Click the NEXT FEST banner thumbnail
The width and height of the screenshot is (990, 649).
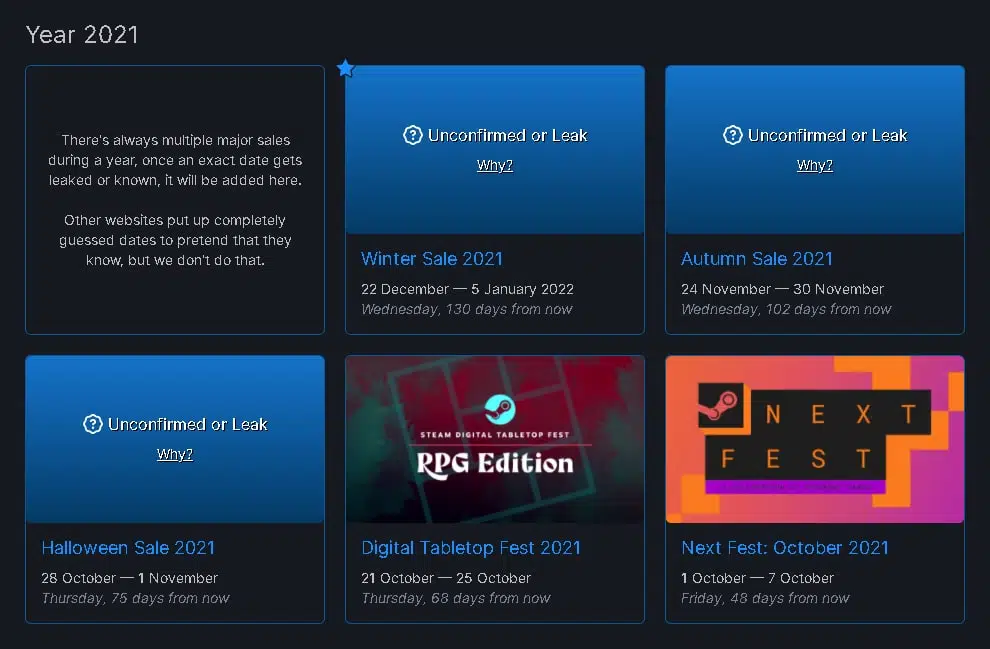815,439
